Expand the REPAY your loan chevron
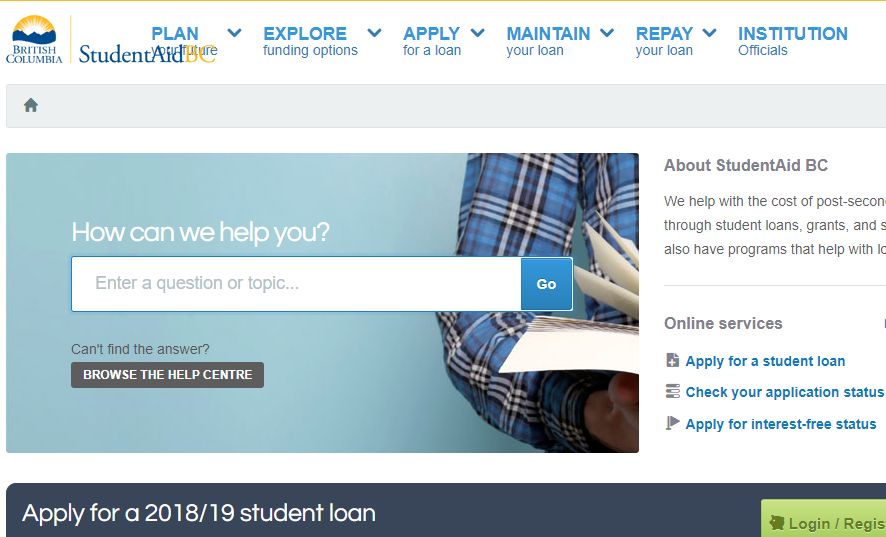This screenshot has width=886, height=537. point(709,33)
